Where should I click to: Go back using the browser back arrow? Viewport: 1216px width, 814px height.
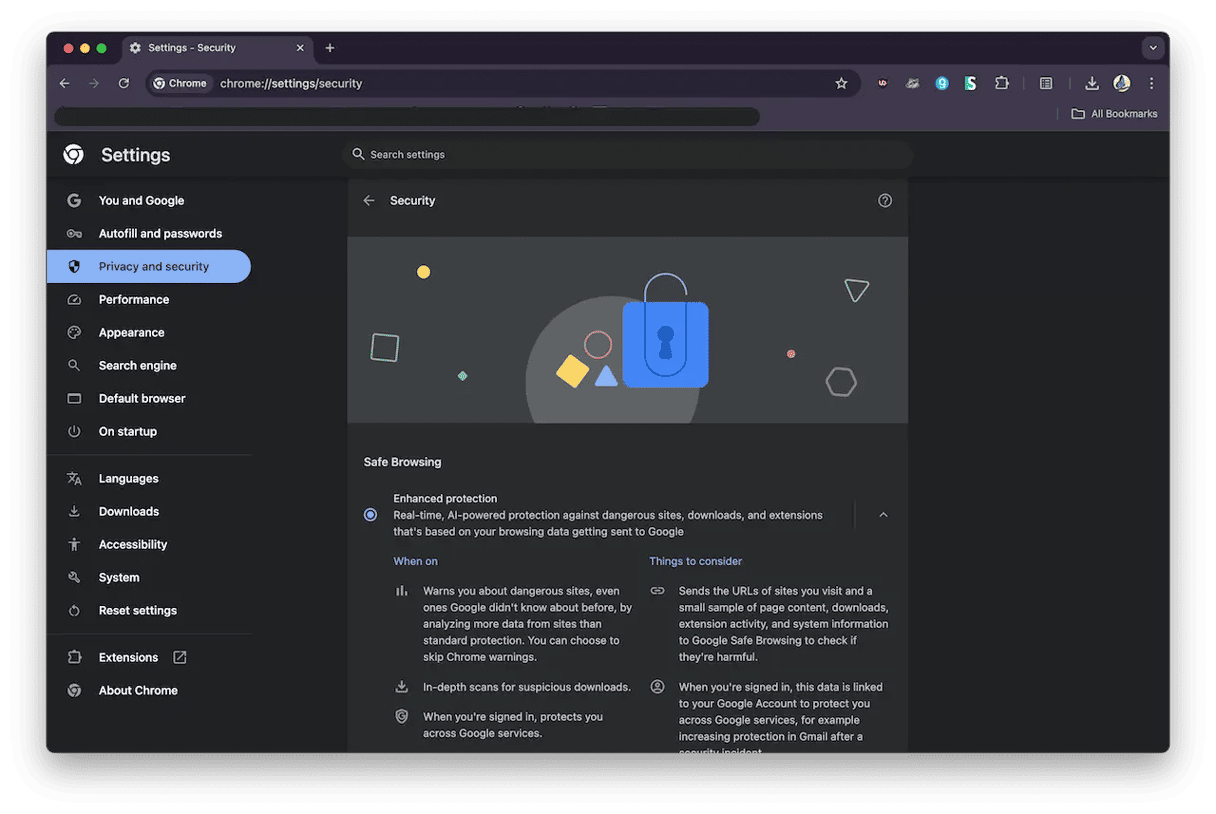[x=65, y=84]
